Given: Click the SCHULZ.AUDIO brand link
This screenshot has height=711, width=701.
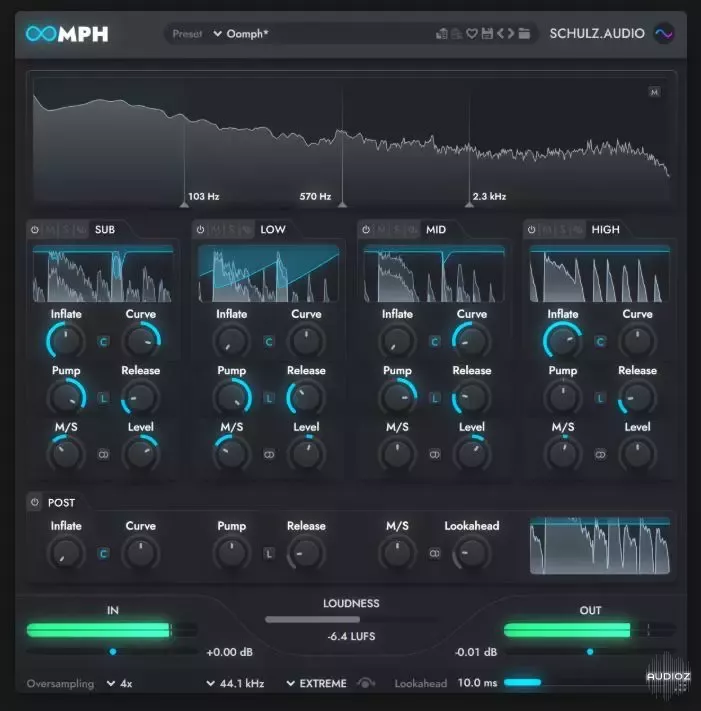Looking at the screenshot, I should click(x=596, y=34).
